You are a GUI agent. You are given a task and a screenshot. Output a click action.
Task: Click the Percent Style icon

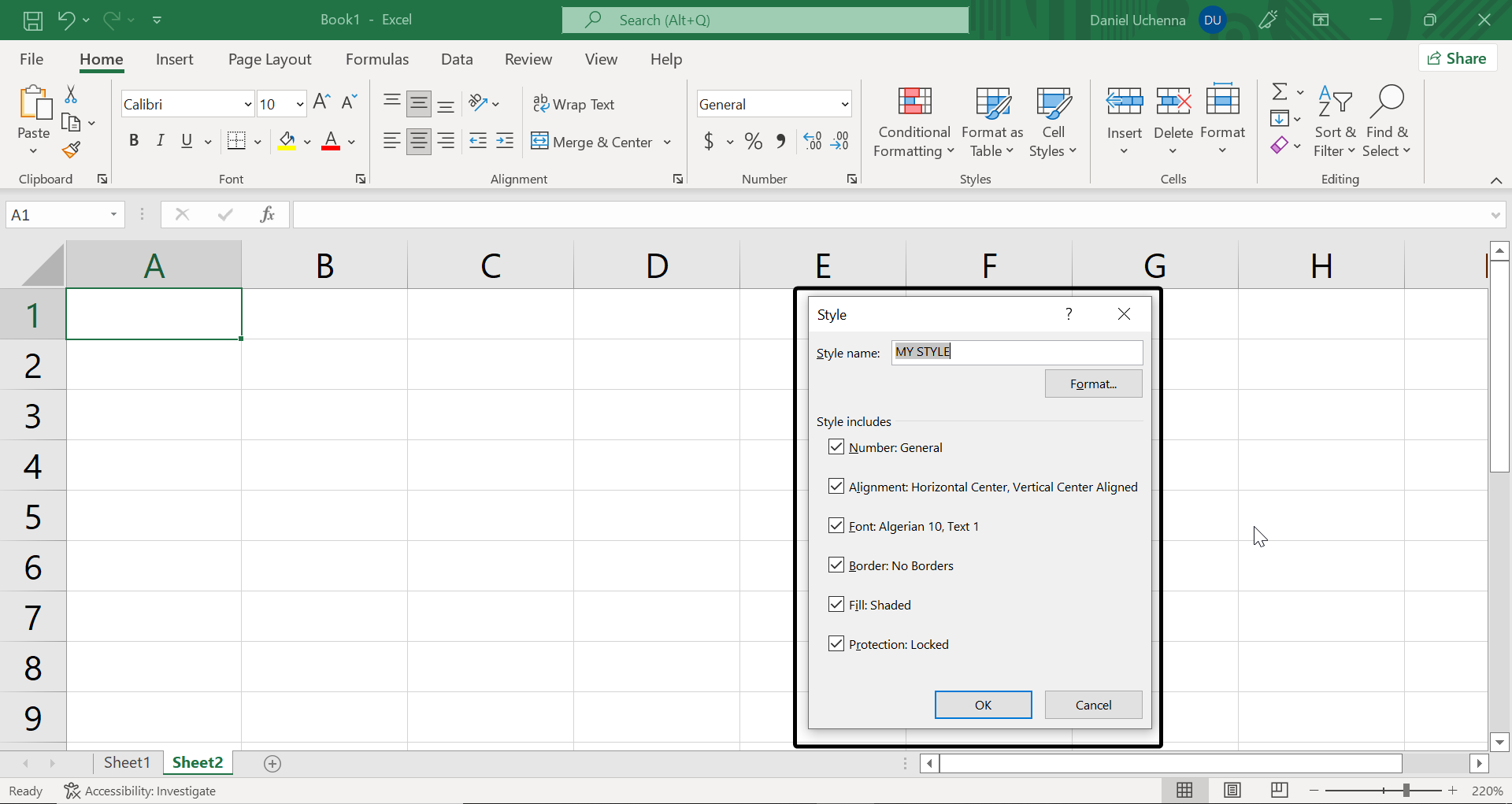point(753,142)
